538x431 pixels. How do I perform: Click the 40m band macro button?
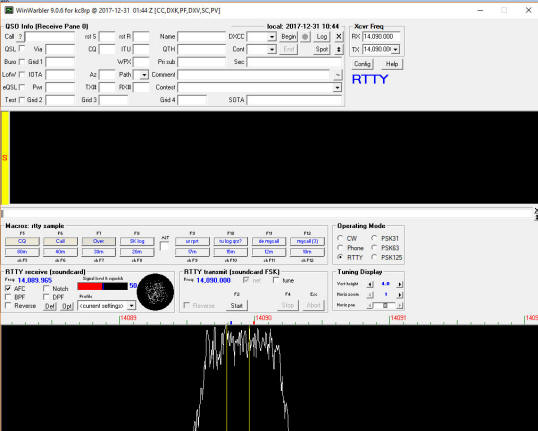click(x=60, y=252)
